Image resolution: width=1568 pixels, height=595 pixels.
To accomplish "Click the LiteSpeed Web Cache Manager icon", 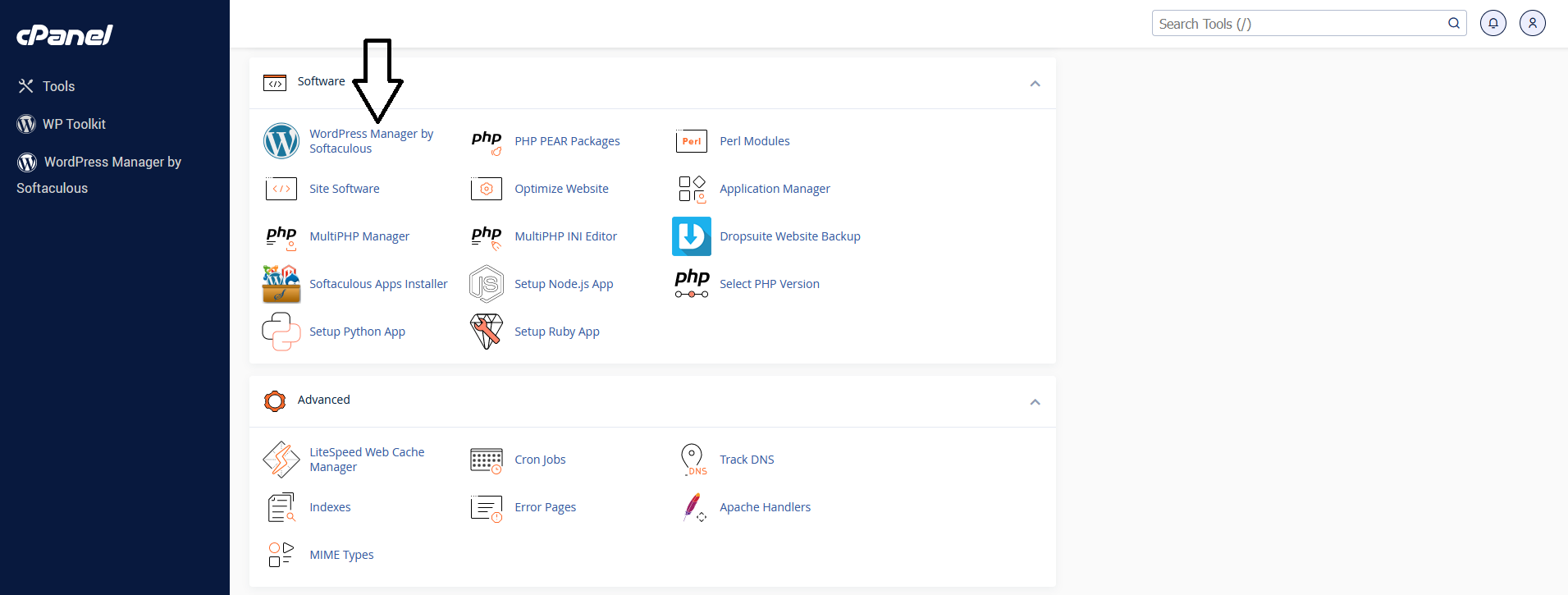I will pyautogui.click(x=281, y=460).
